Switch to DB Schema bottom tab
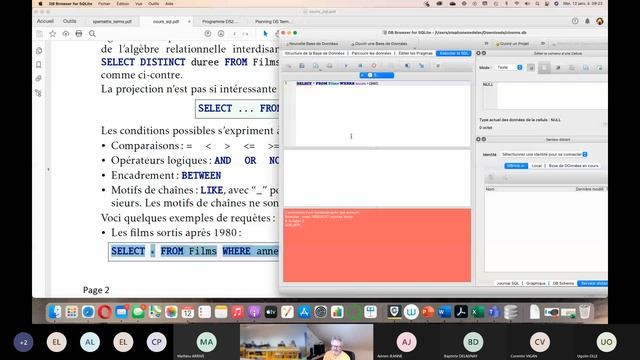Screen dimensions: 640x360 [563, 283]
